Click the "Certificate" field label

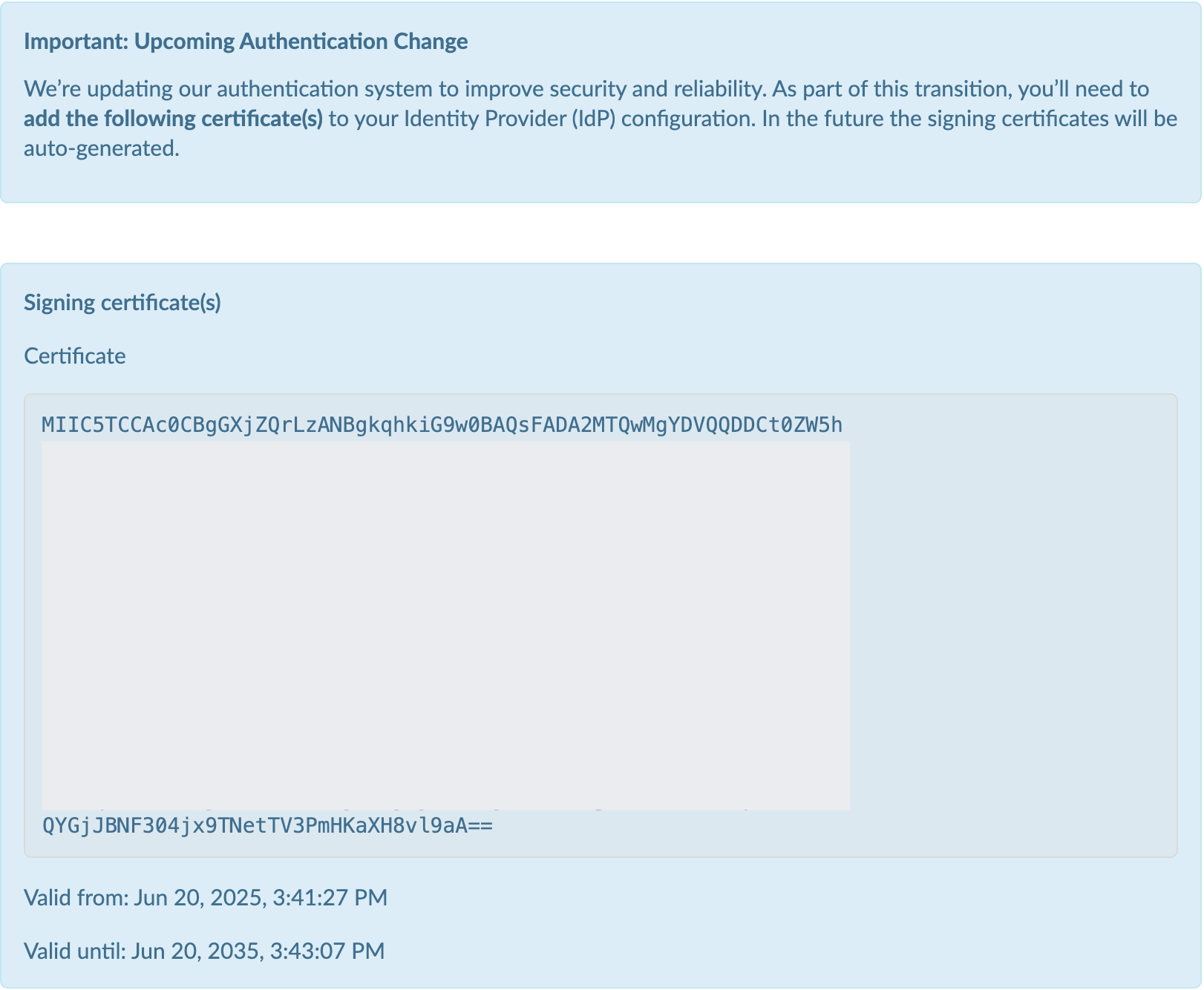coord(75,356)
